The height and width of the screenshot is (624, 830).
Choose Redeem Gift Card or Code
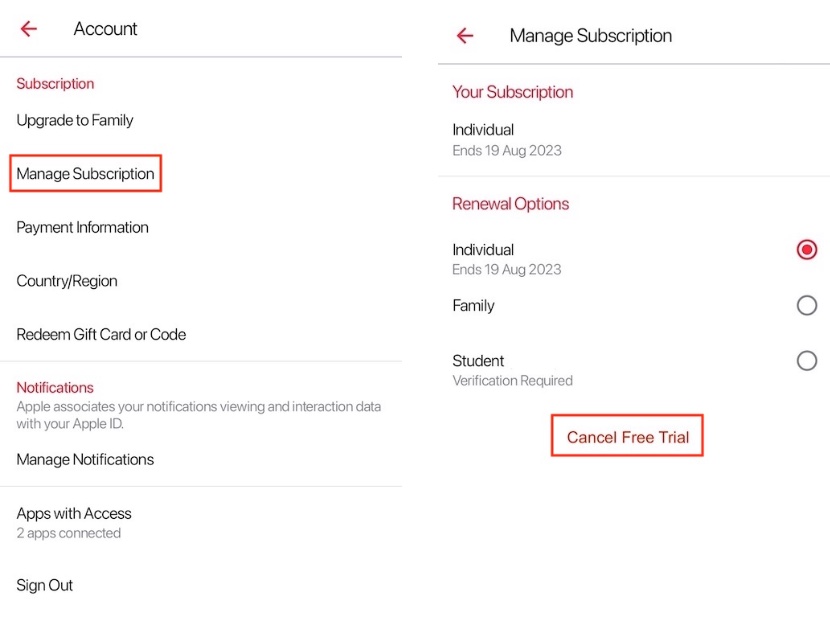(101, 334)
